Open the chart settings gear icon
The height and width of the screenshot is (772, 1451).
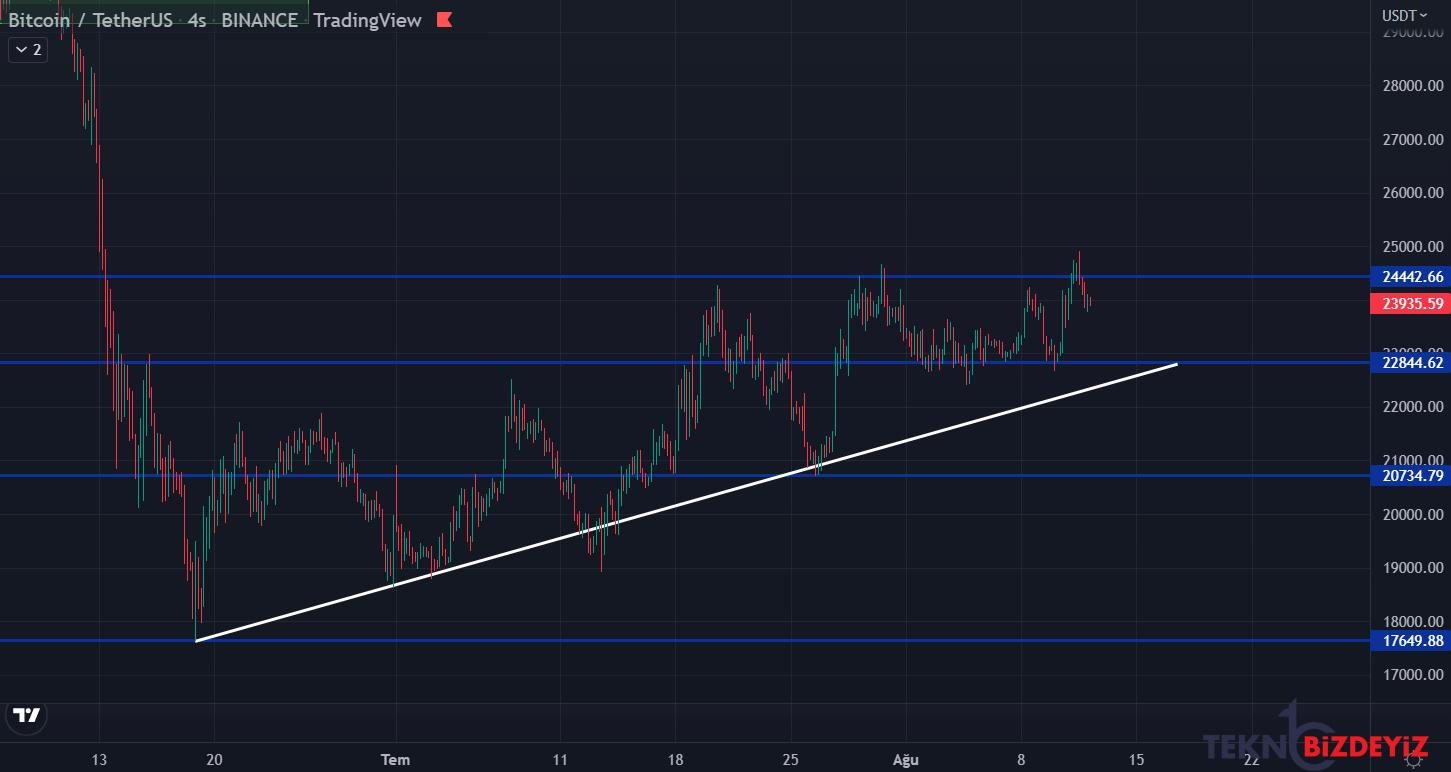point(1413,761)
